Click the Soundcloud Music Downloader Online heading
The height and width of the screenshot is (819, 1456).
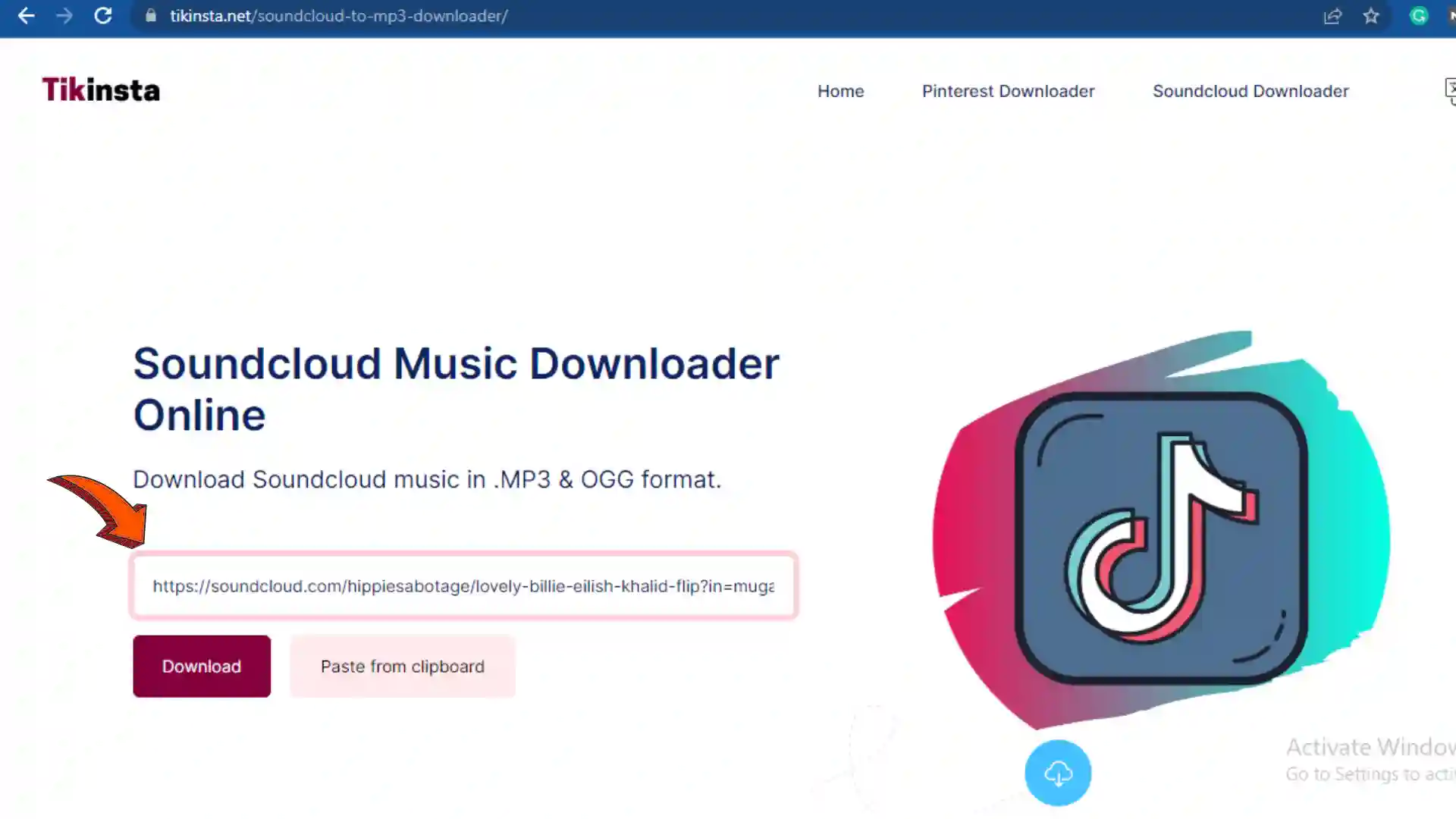456,389
